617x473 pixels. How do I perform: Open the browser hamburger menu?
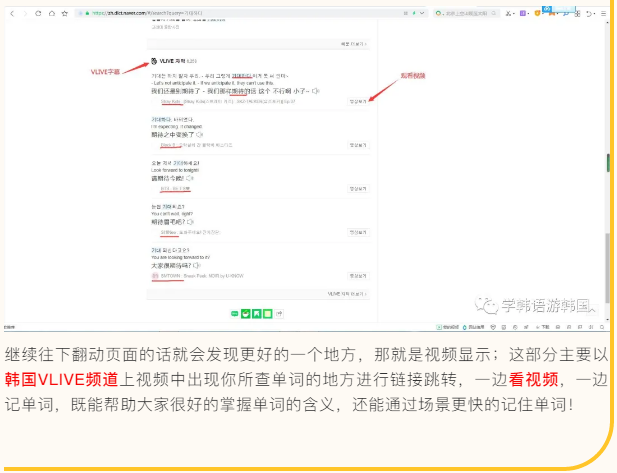604,13
